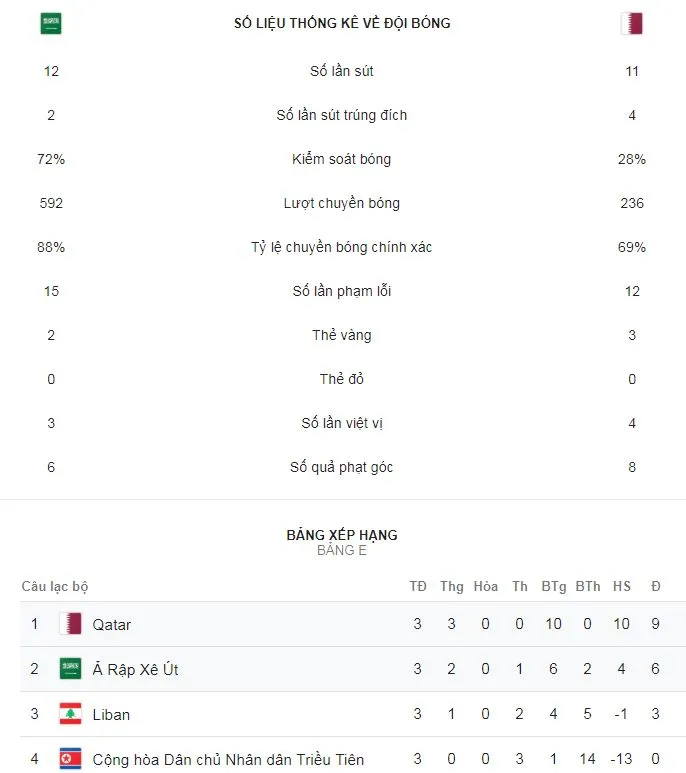Click the Saudi Arabia flag in stats header
The width and height of the screenshot is (686, 773).
coord(51,24)
